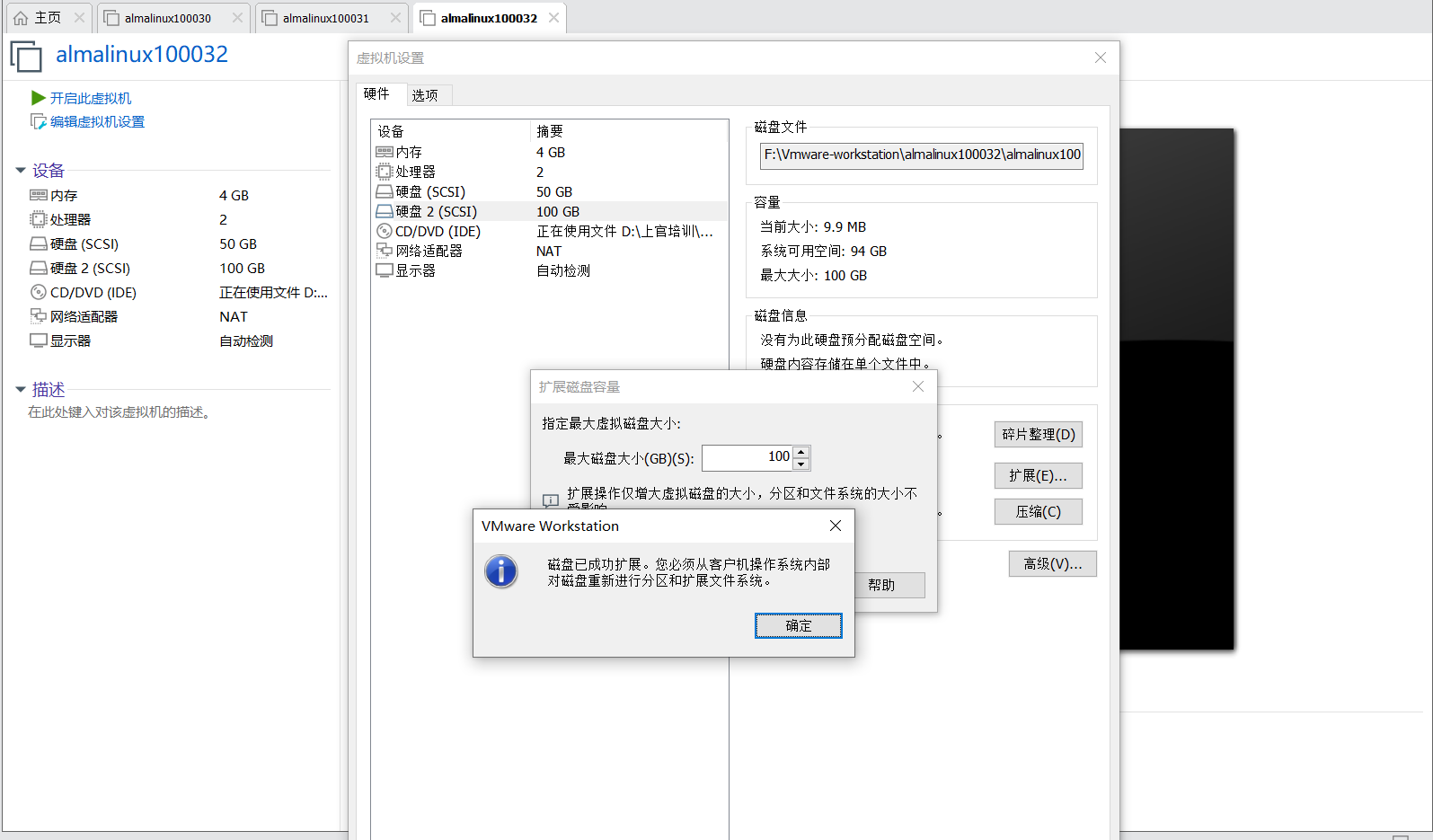Collapse the 设备 section
This screenshot has width=1433, height=840.
[x=21, y=171]
